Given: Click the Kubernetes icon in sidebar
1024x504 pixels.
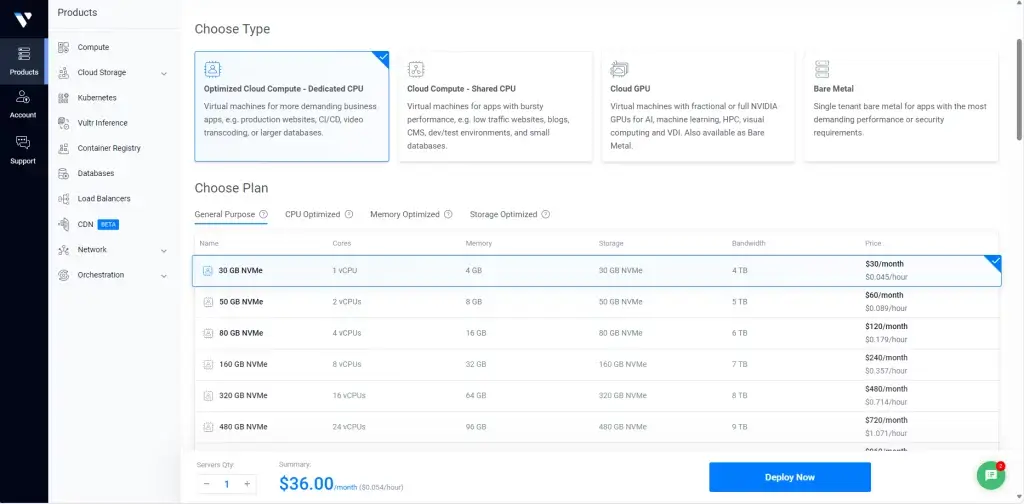Looking at the screenshot, I should [64, 98].
